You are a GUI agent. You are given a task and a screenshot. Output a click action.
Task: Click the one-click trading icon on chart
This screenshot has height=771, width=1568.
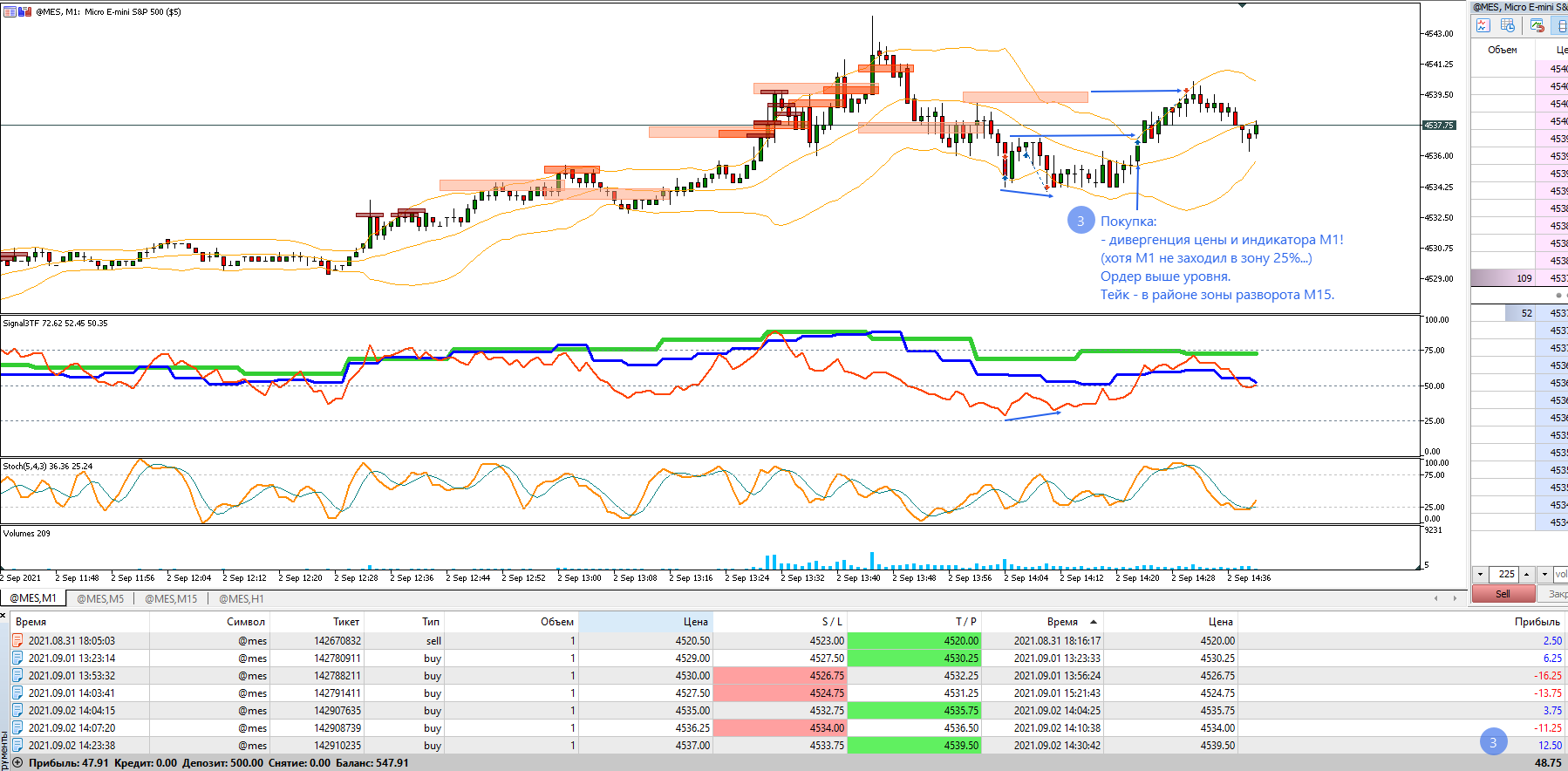tap(24, 12)
